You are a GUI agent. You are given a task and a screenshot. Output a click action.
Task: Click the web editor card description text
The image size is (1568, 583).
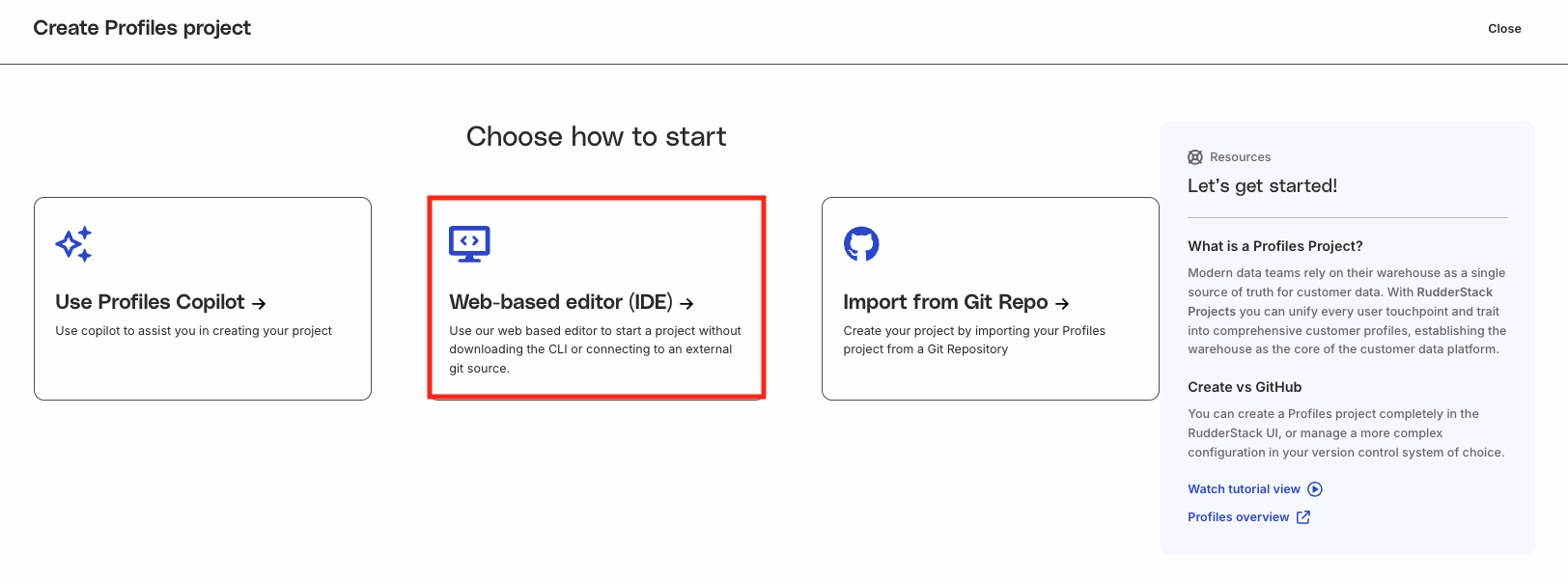point(594,349)
